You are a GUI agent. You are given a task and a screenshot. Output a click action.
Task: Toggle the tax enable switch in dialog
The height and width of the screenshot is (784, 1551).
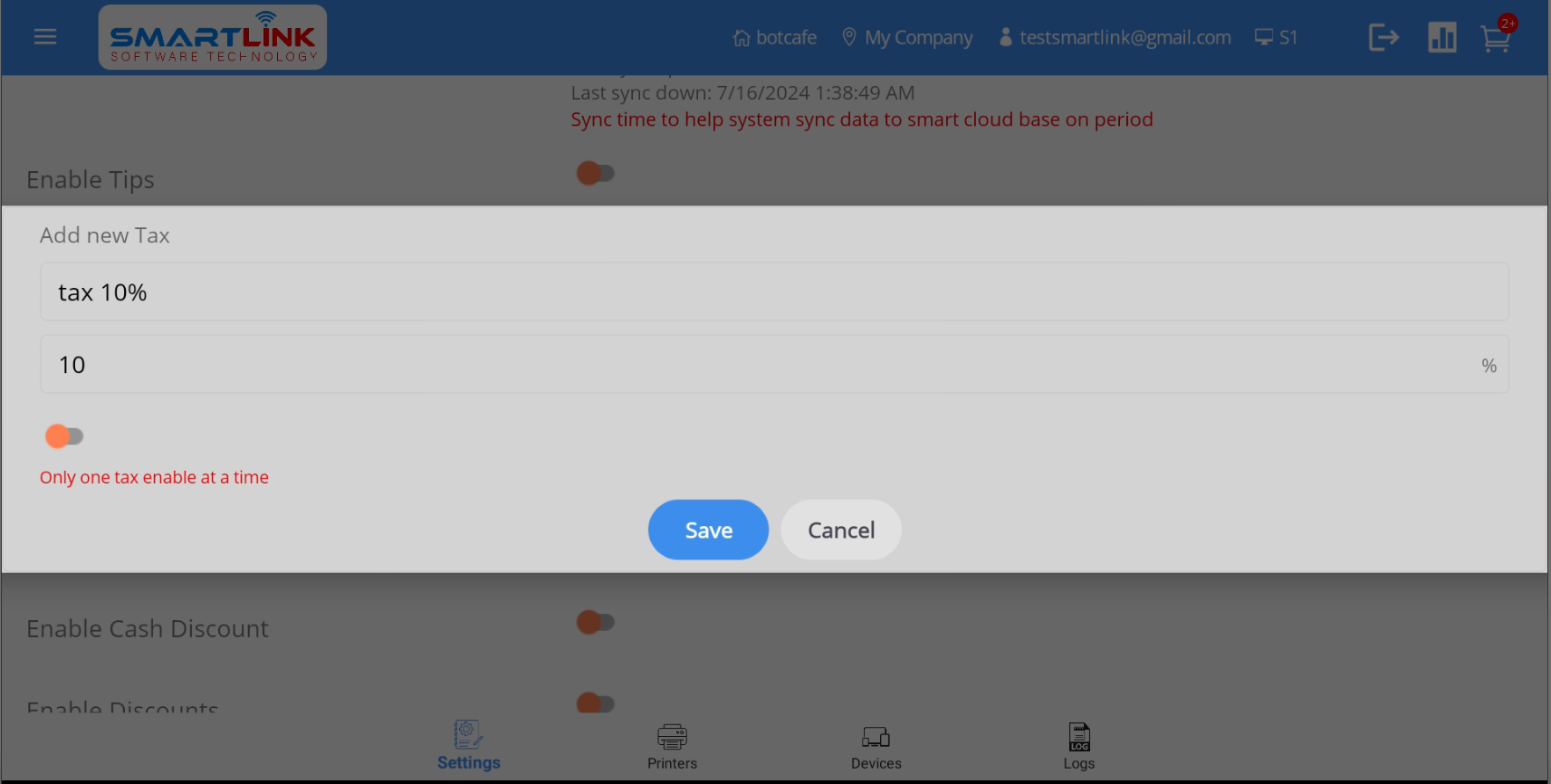(64, 436)
